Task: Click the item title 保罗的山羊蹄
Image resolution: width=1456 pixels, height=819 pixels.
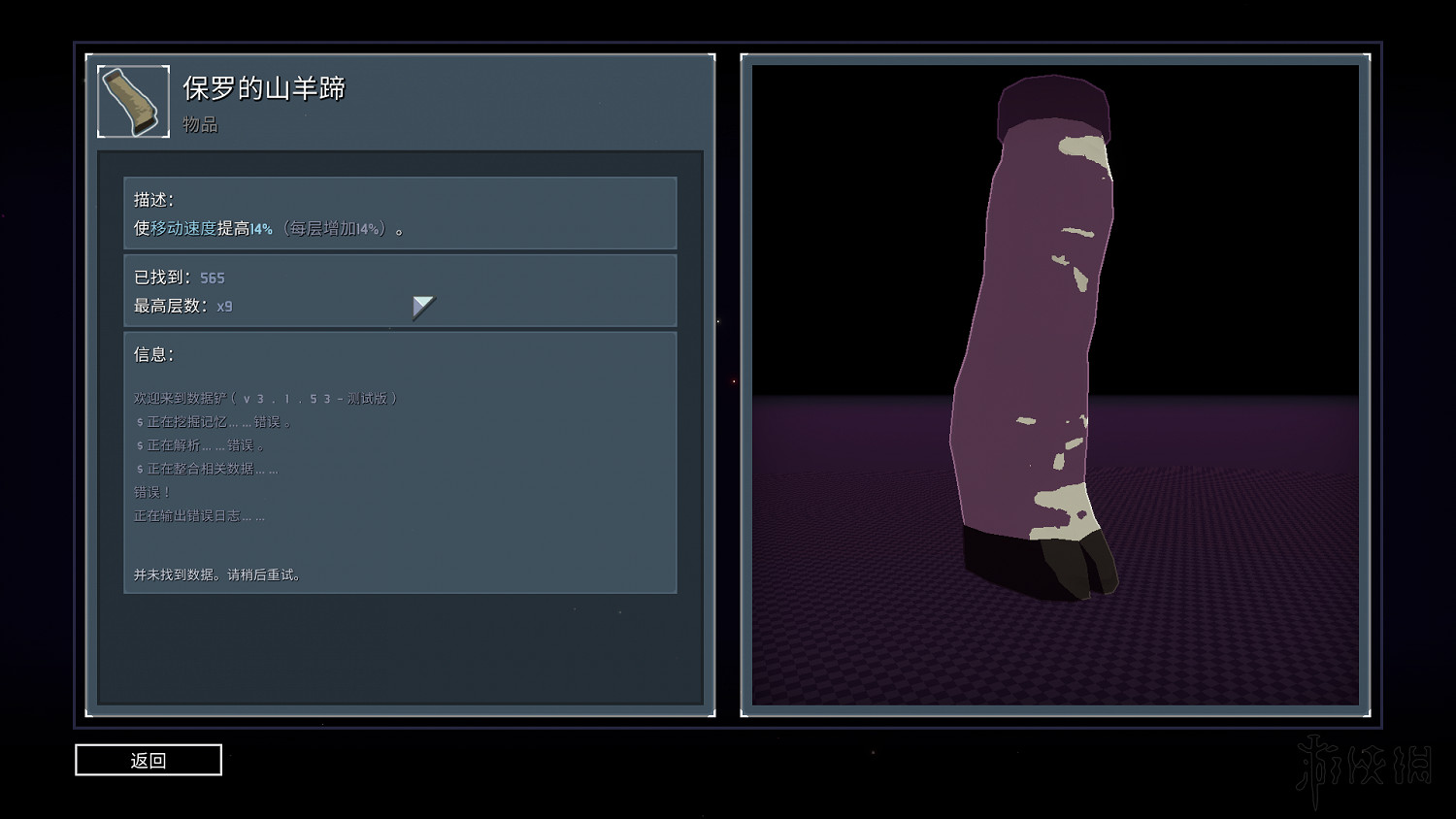Action: tap(264, 88)
